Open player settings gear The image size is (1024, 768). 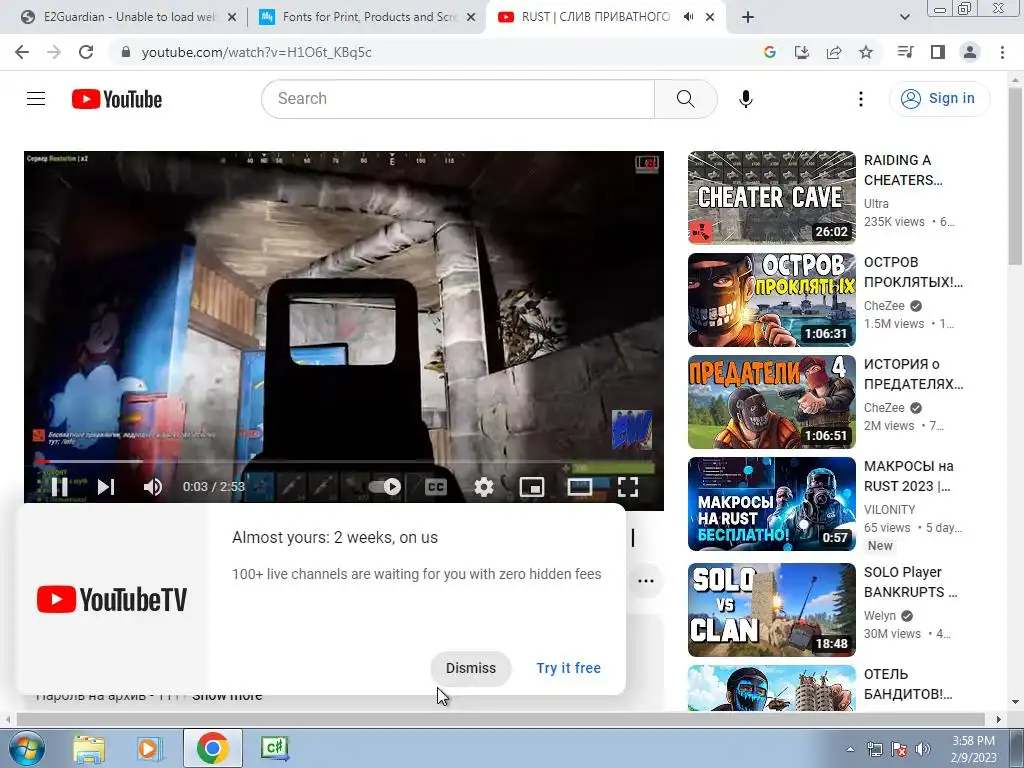point(484,487)
